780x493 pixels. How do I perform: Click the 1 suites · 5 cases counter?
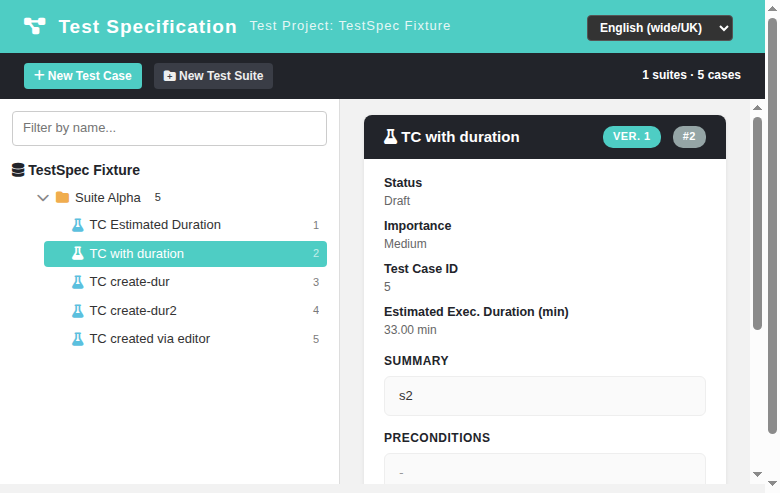pos(691,75)
